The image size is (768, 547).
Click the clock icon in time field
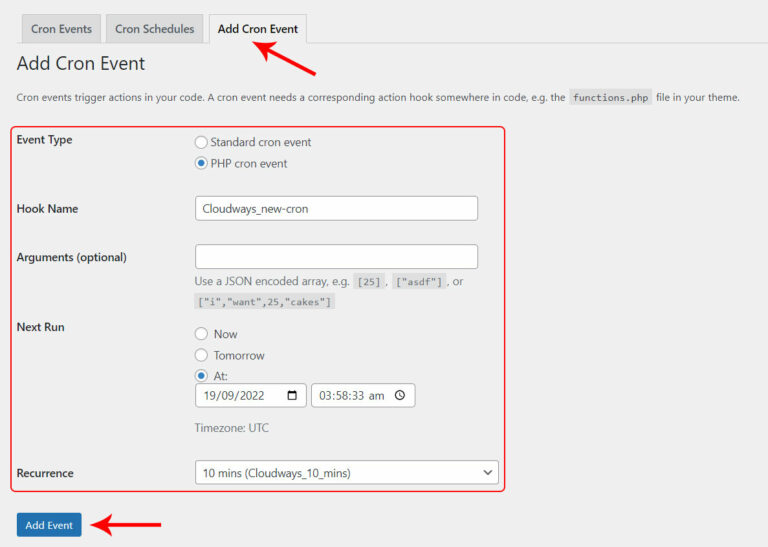tap(400, 395)
